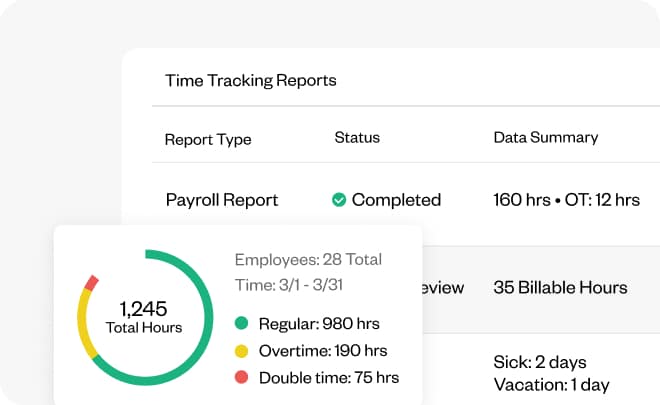This screenshot has width=660, height=405.
Task: Click the green Completed checkmark icon
Action: (339, 200)
